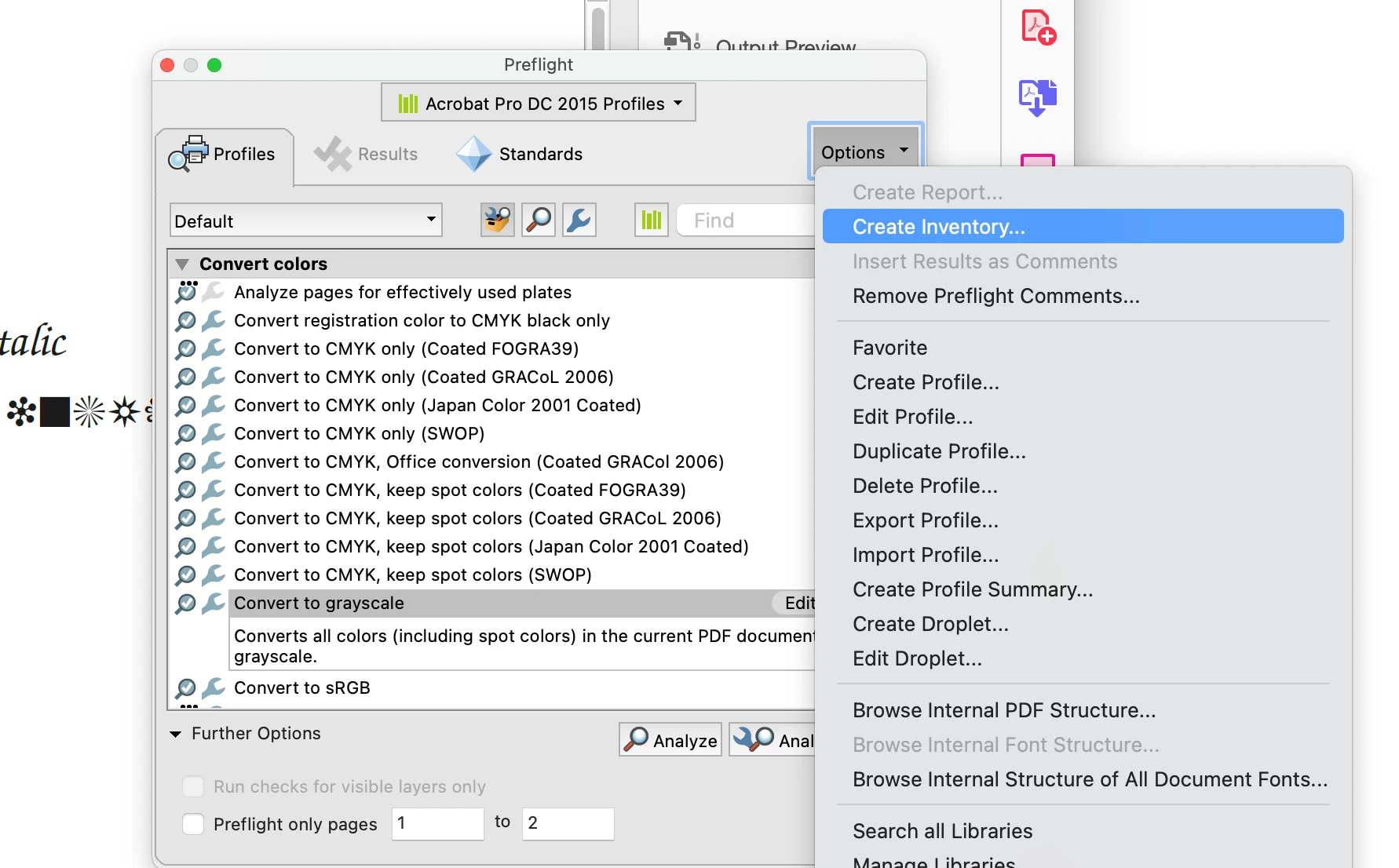Click the Analyze and fix button
This screenshot has height=868, width=1399.
tap(773, 740)
